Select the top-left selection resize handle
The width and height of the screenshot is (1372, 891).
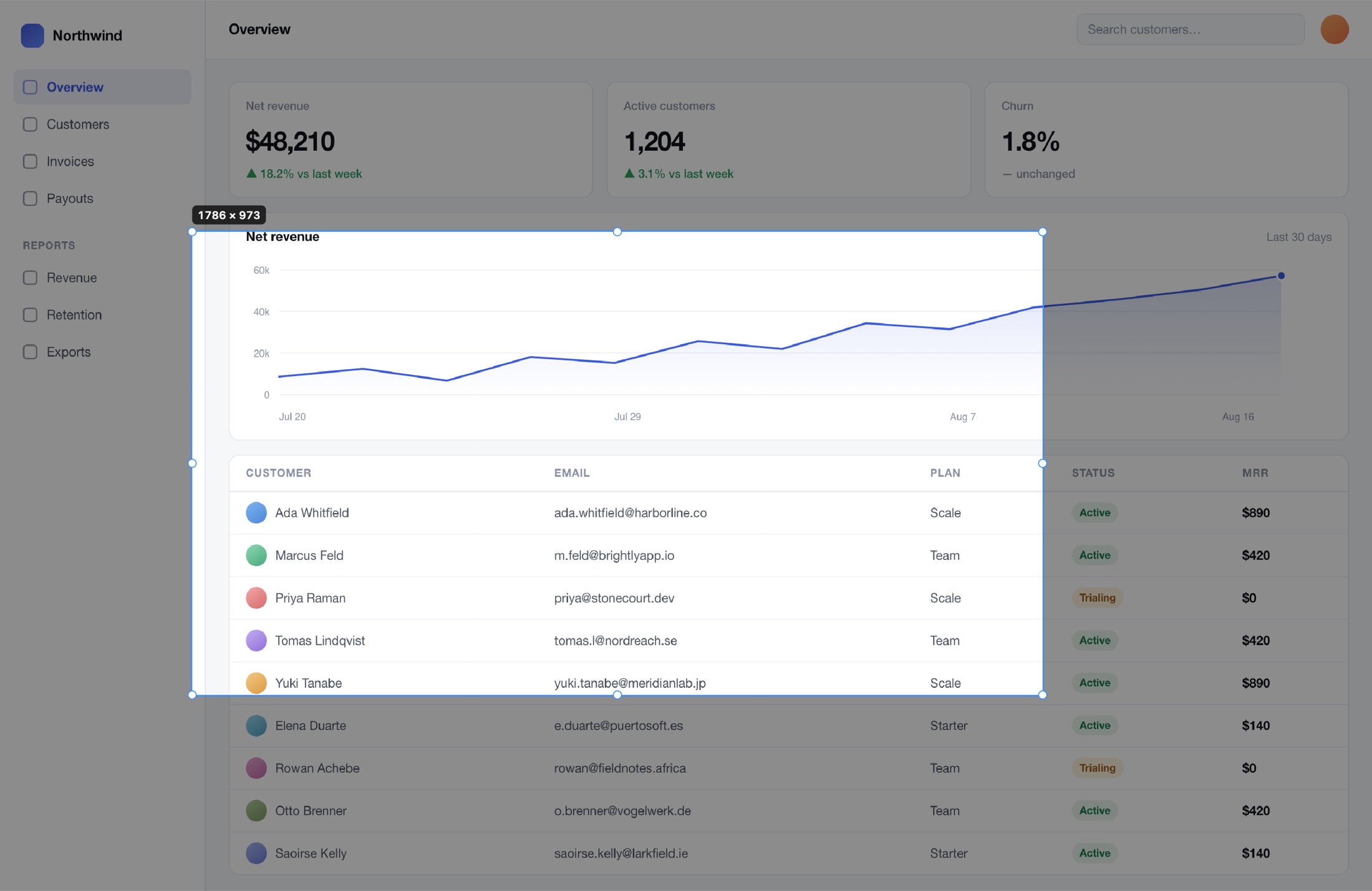click(x=192, y=232)
